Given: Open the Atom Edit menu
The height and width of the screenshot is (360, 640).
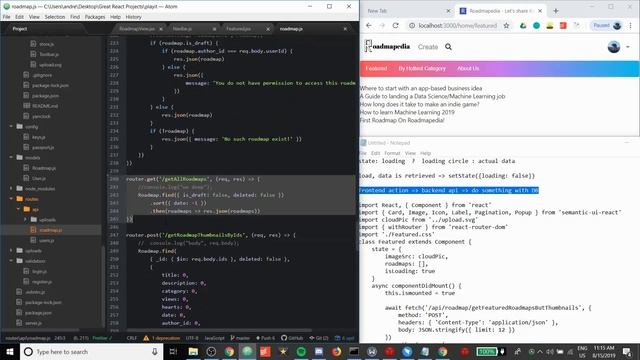Looking at the screenshot, I should coord(19,17).
